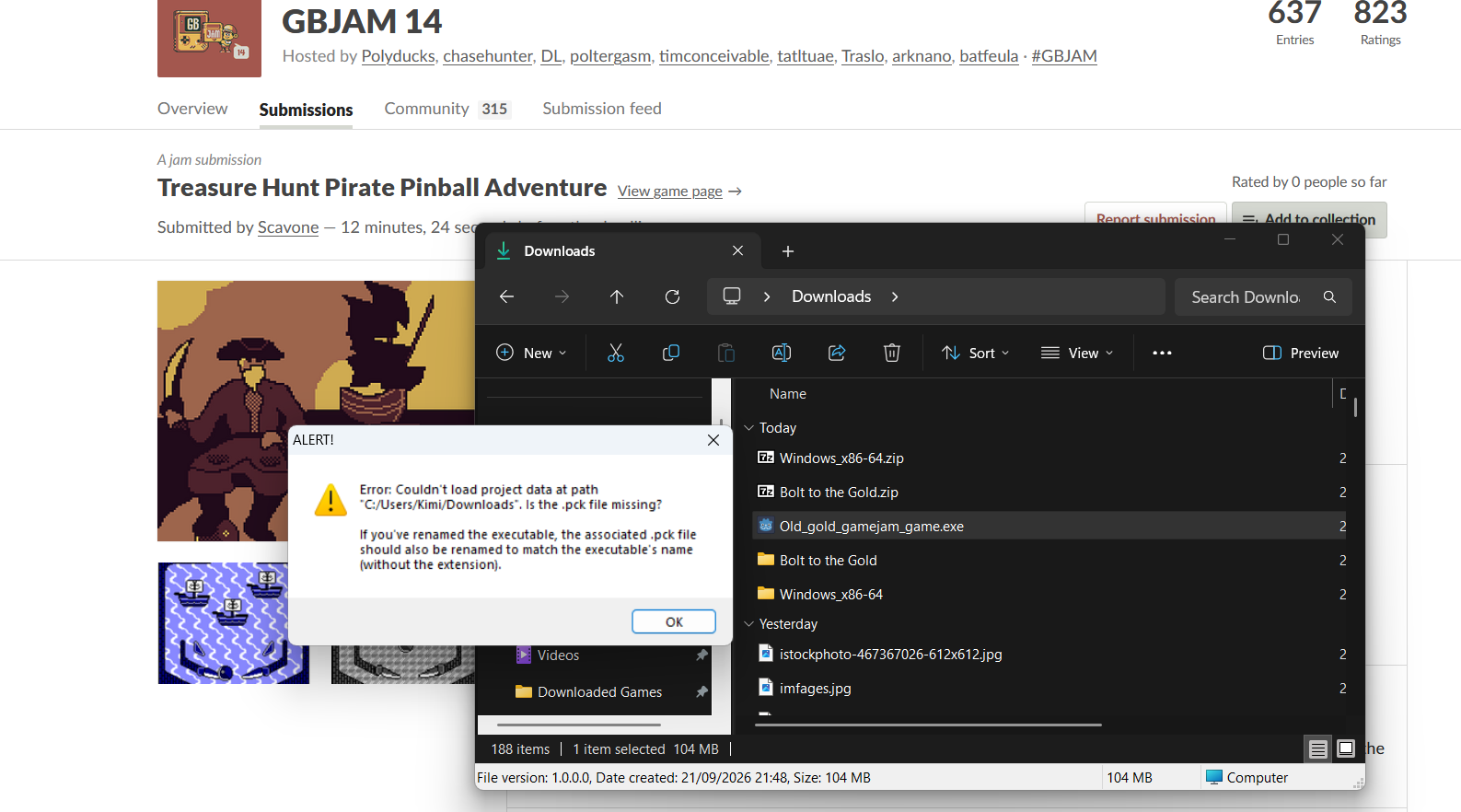
Task: Switch to details view layout icon
Action: (1318, 749)
